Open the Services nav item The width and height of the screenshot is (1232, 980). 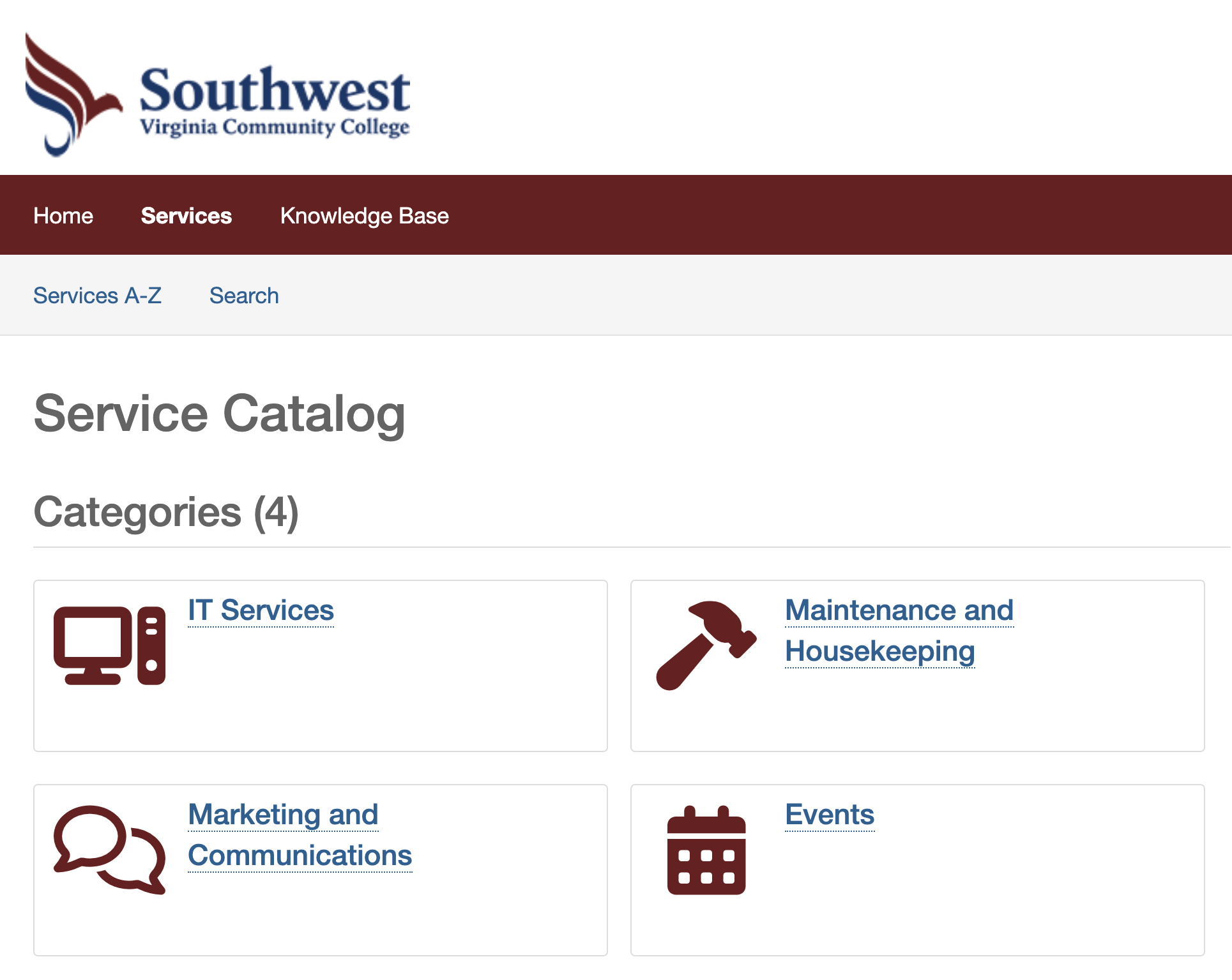(186, 216)
